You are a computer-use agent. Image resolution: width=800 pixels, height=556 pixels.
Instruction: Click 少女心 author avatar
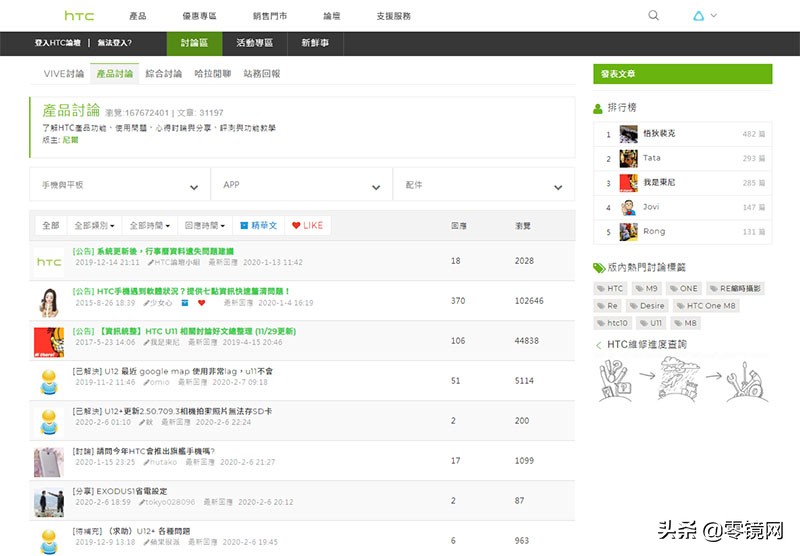click(49, 302)
